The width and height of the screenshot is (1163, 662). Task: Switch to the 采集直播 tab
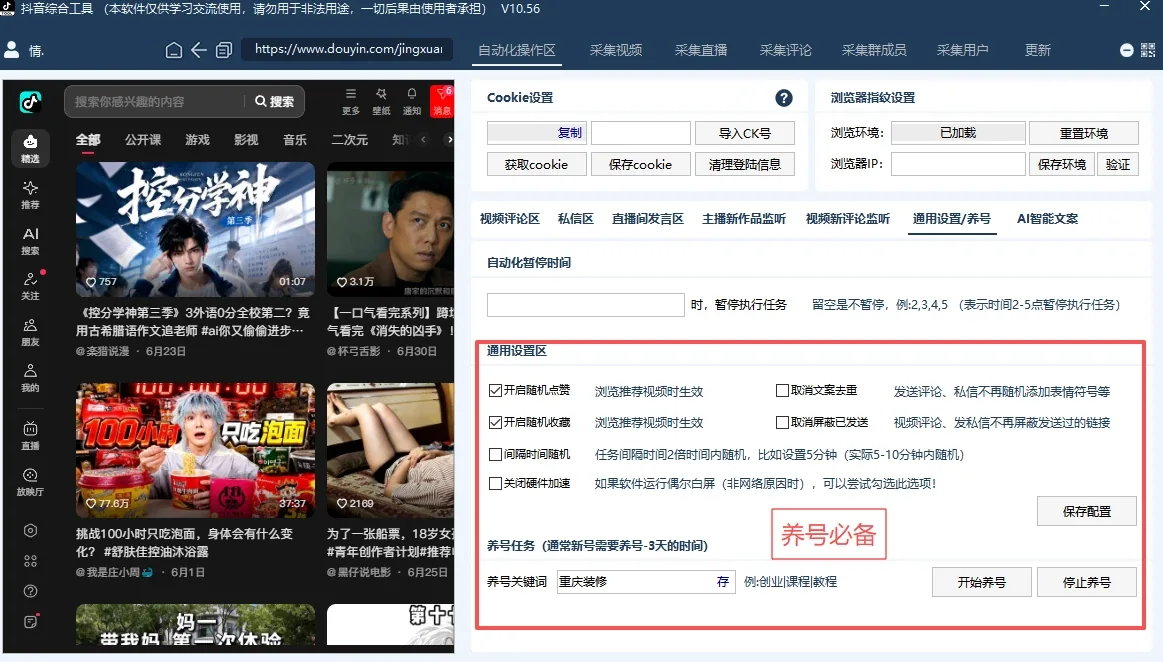click(701, 50)
